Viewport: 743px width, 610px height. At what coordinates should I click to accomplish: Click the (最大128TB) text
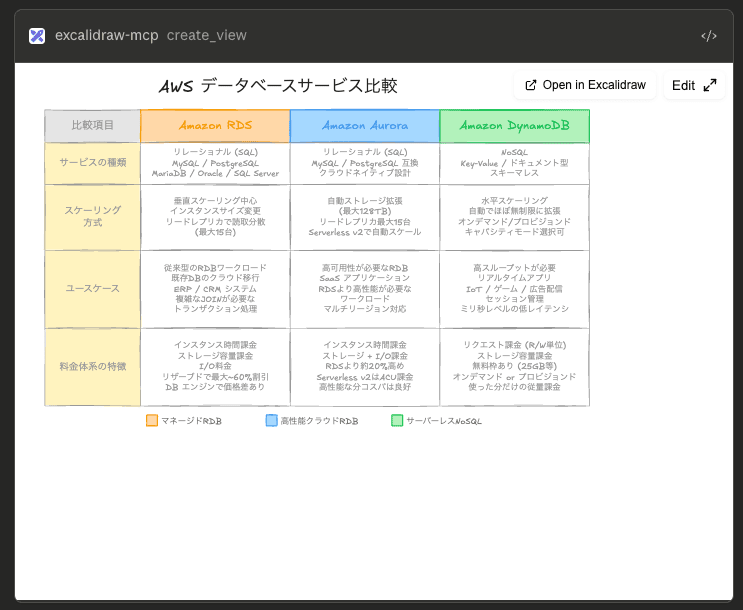pyautogui.click(x=365, y=211)
